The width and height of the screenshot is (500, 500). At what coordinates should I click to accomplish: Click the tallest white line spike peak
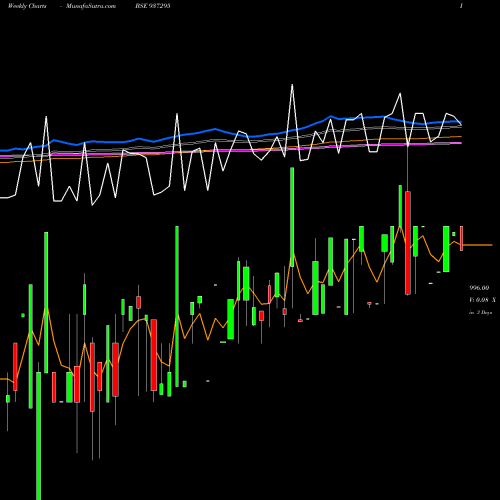point(292,85)
